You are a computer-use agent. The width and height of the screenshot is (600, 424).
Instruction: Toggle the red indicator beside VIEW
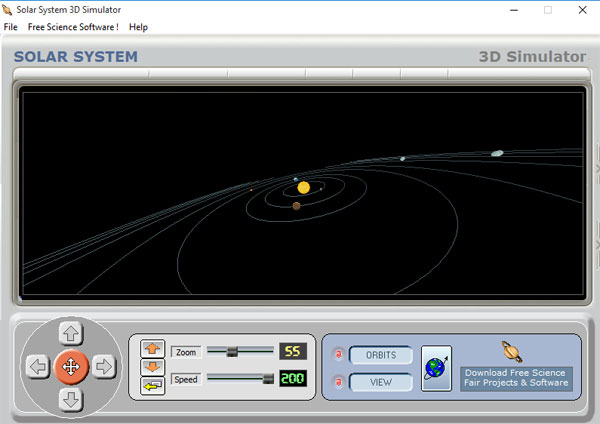pyautogui.click(x=338, y=382)
